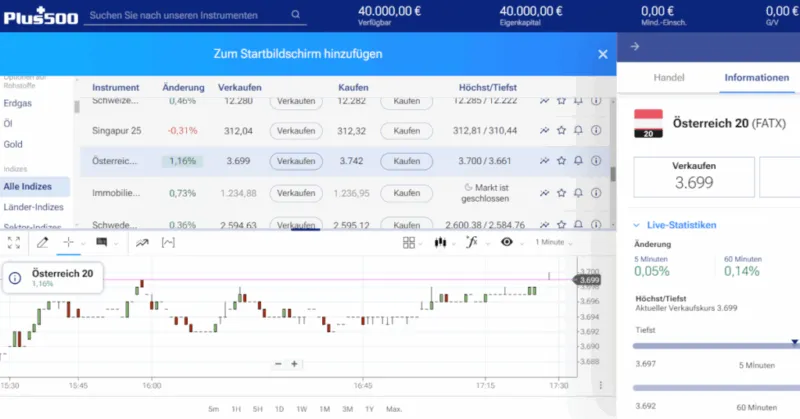Click info icon on Österreich 20 chart label
This screenshot has width=800, height=419.
(15, 278)
